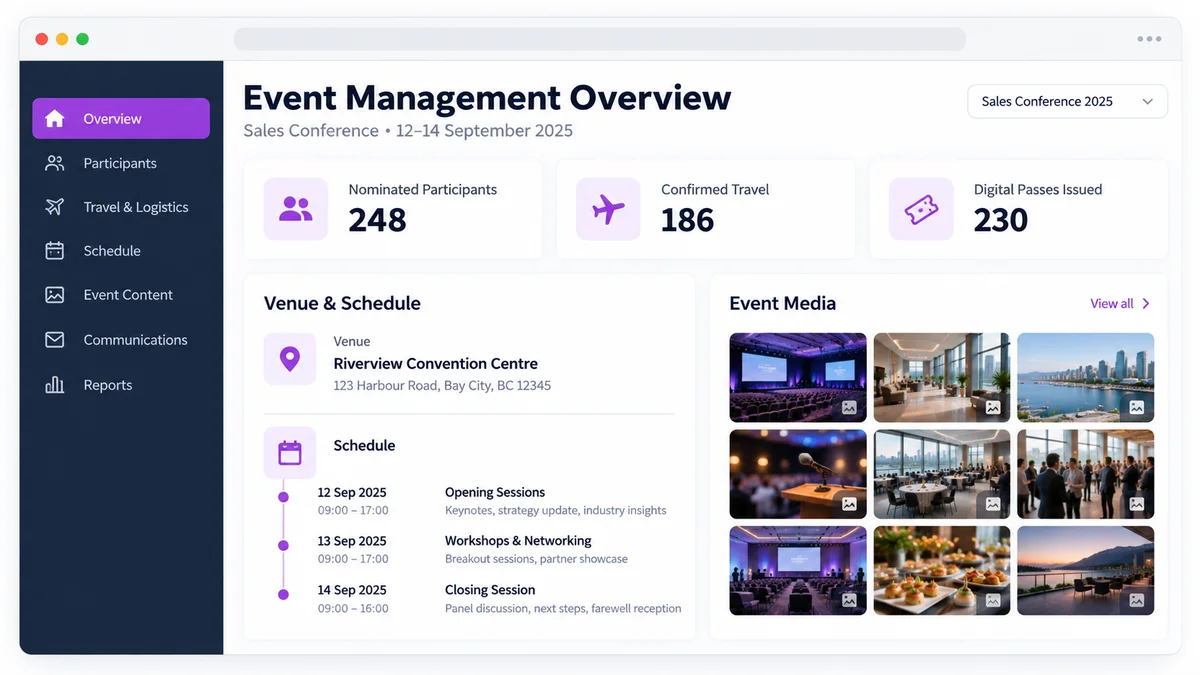Click the three-dot menu in the browser bar

pyautogui.click(x=1149, y=39)
